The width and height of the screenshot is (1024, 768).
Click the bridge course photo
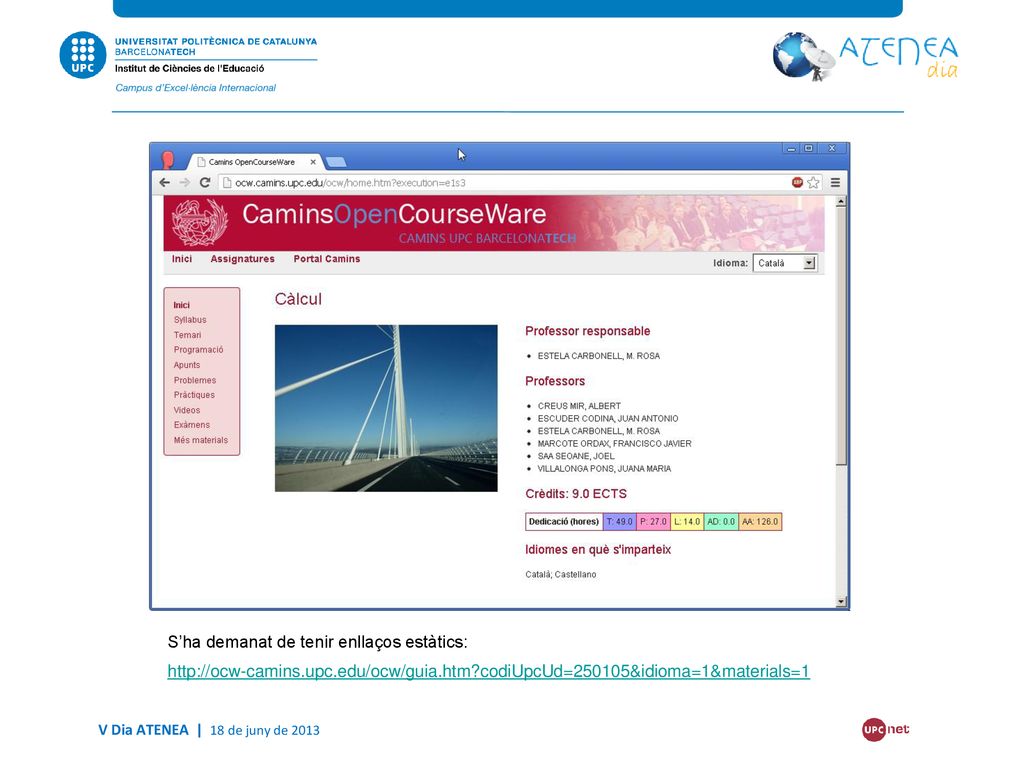tap(386, 408)
